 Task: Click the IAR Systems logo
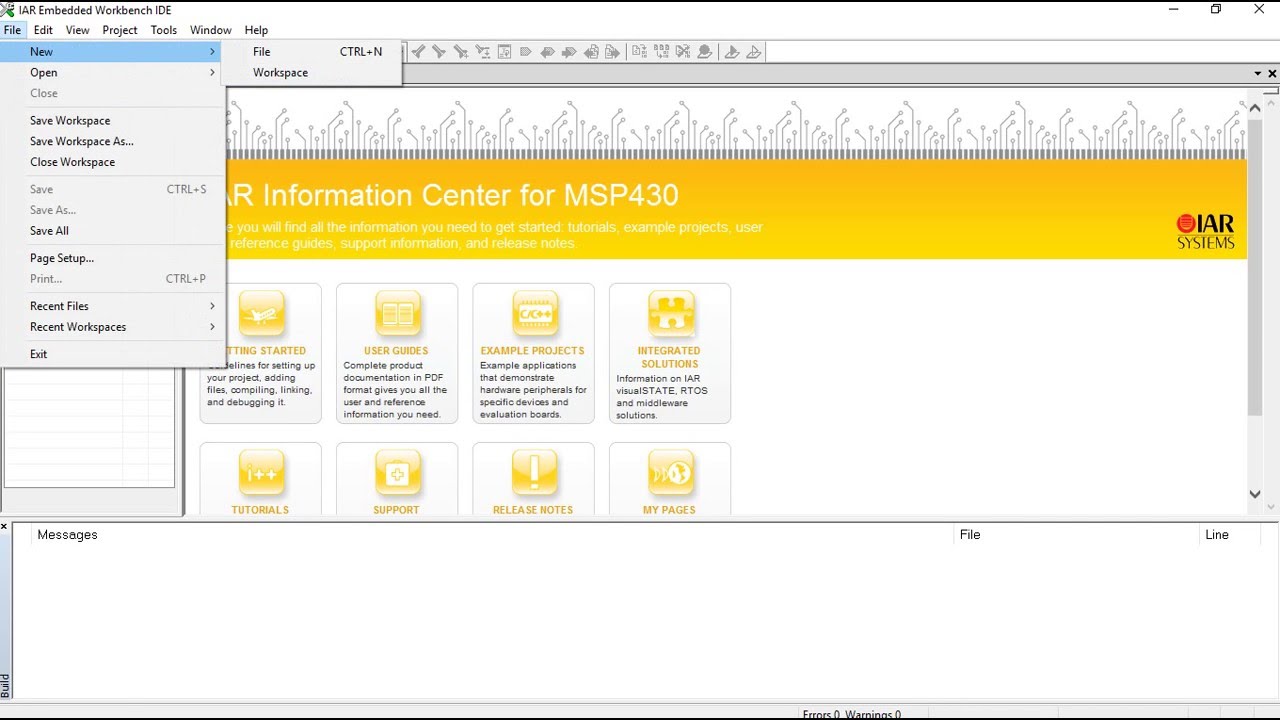pos(1205,231)
